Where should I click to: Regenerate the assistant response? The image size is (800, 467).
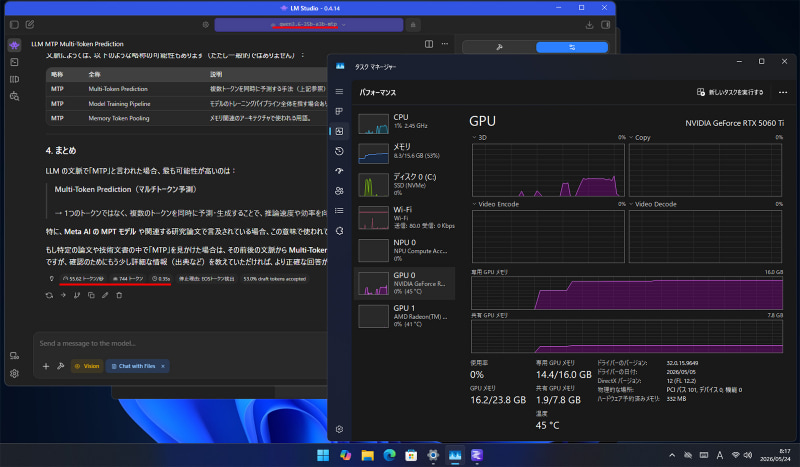click(x=49, y=295)
